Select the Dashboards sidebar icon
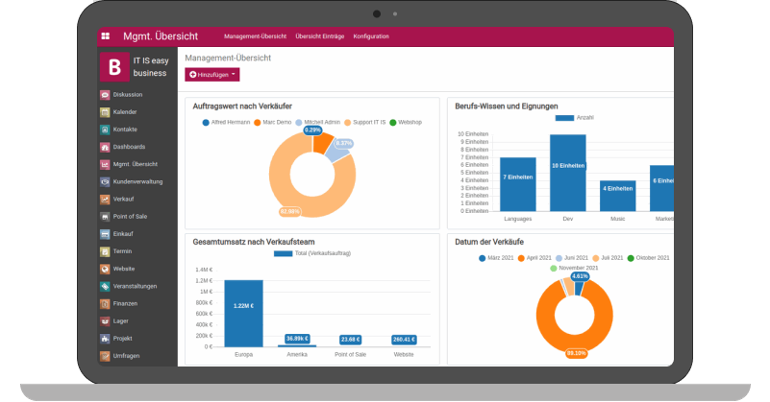The height and width of the screenshot is (402, 770). pyautogui.click(x=105, y=147)
